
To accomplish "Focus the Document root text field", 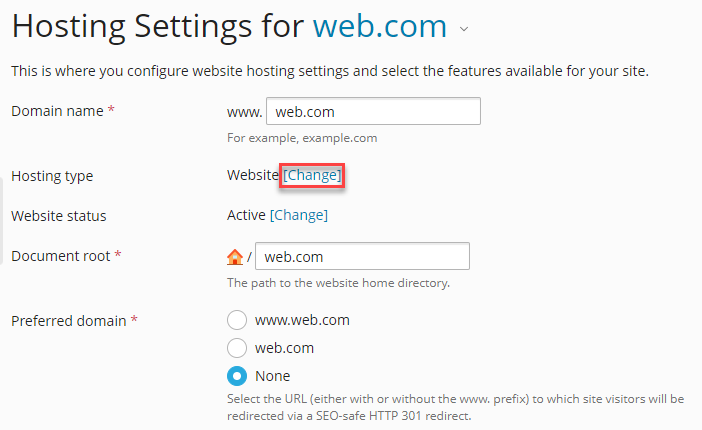I will coord(362,257).
